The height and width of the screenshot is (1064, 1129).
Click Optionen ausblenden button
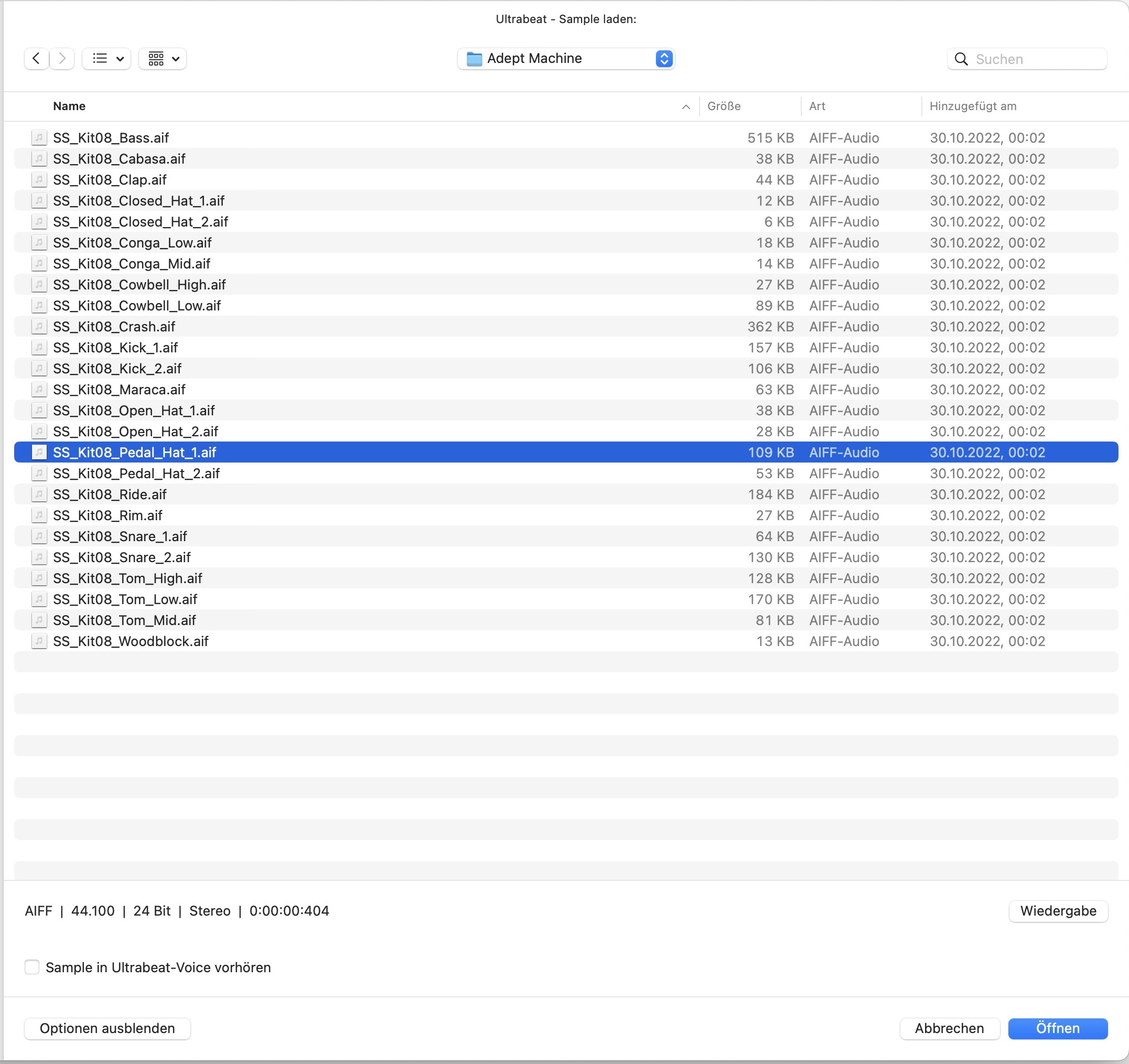107,1028
